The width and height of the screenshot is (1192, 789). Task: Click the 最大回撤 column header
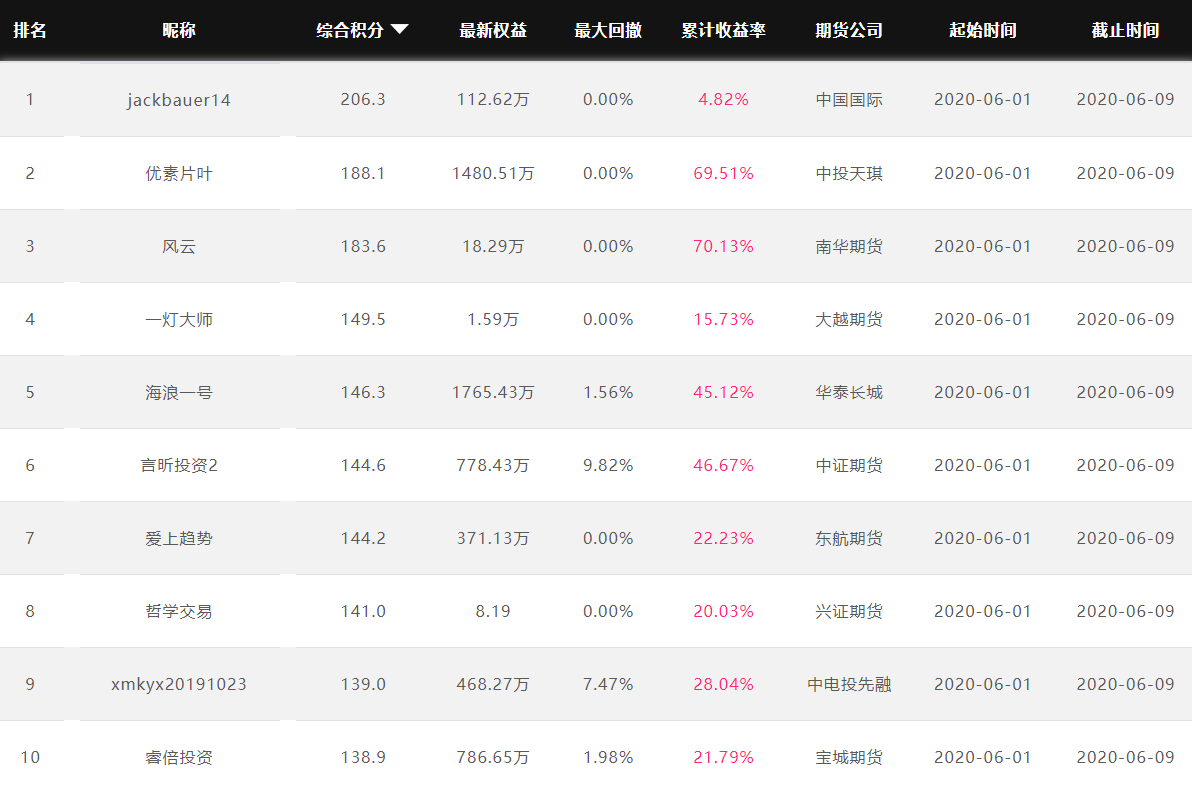click(607, 30)
